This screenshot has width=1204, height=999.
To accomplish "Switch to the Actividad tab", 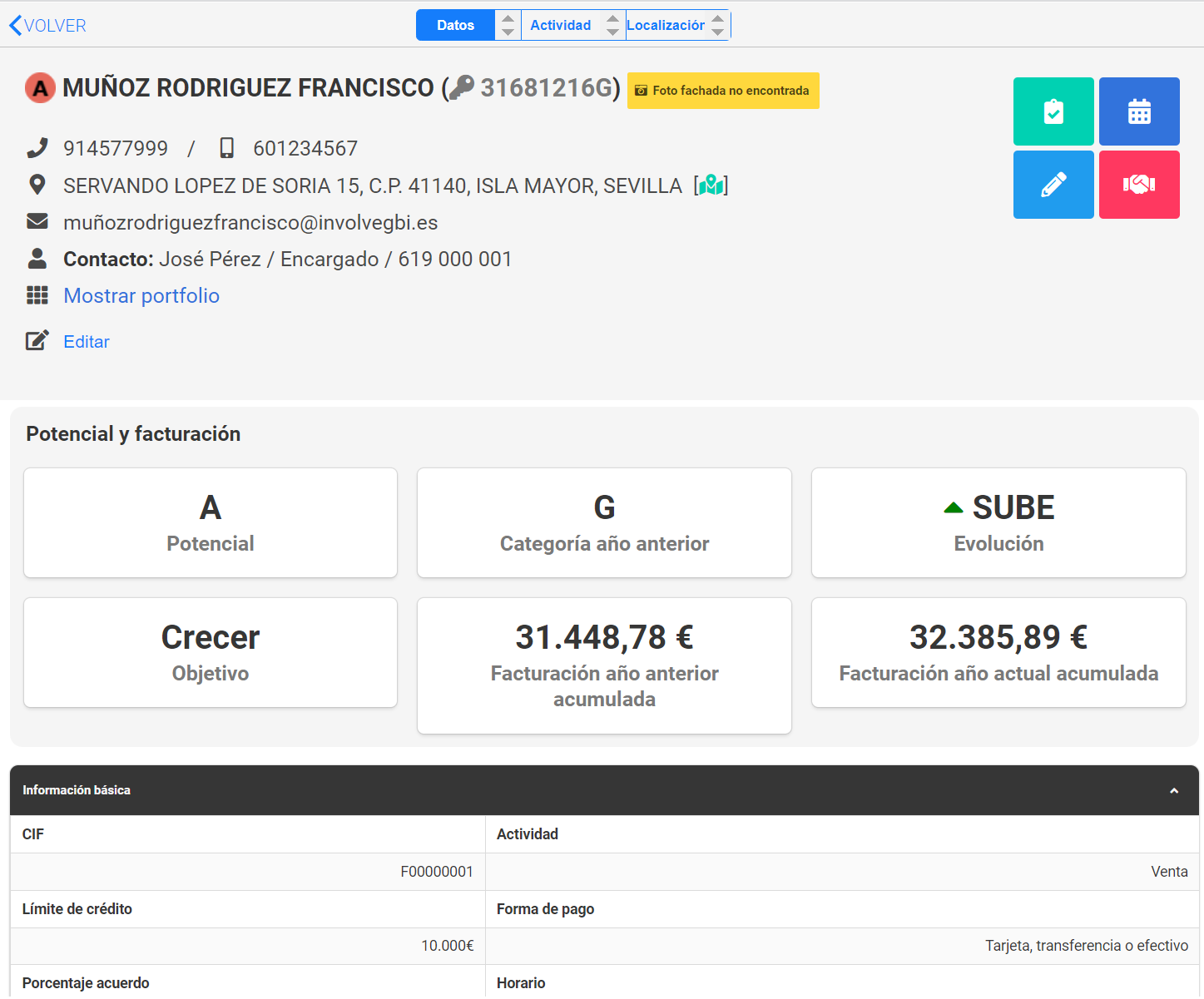I will click(x=560, y=25).
